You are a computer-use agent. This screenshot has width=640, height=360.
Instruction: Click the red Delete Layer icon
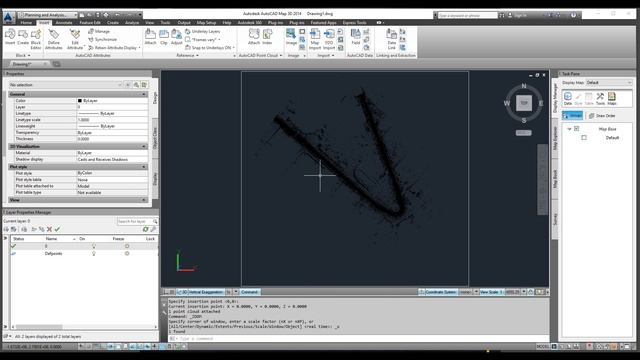click(x=49, y=229)
